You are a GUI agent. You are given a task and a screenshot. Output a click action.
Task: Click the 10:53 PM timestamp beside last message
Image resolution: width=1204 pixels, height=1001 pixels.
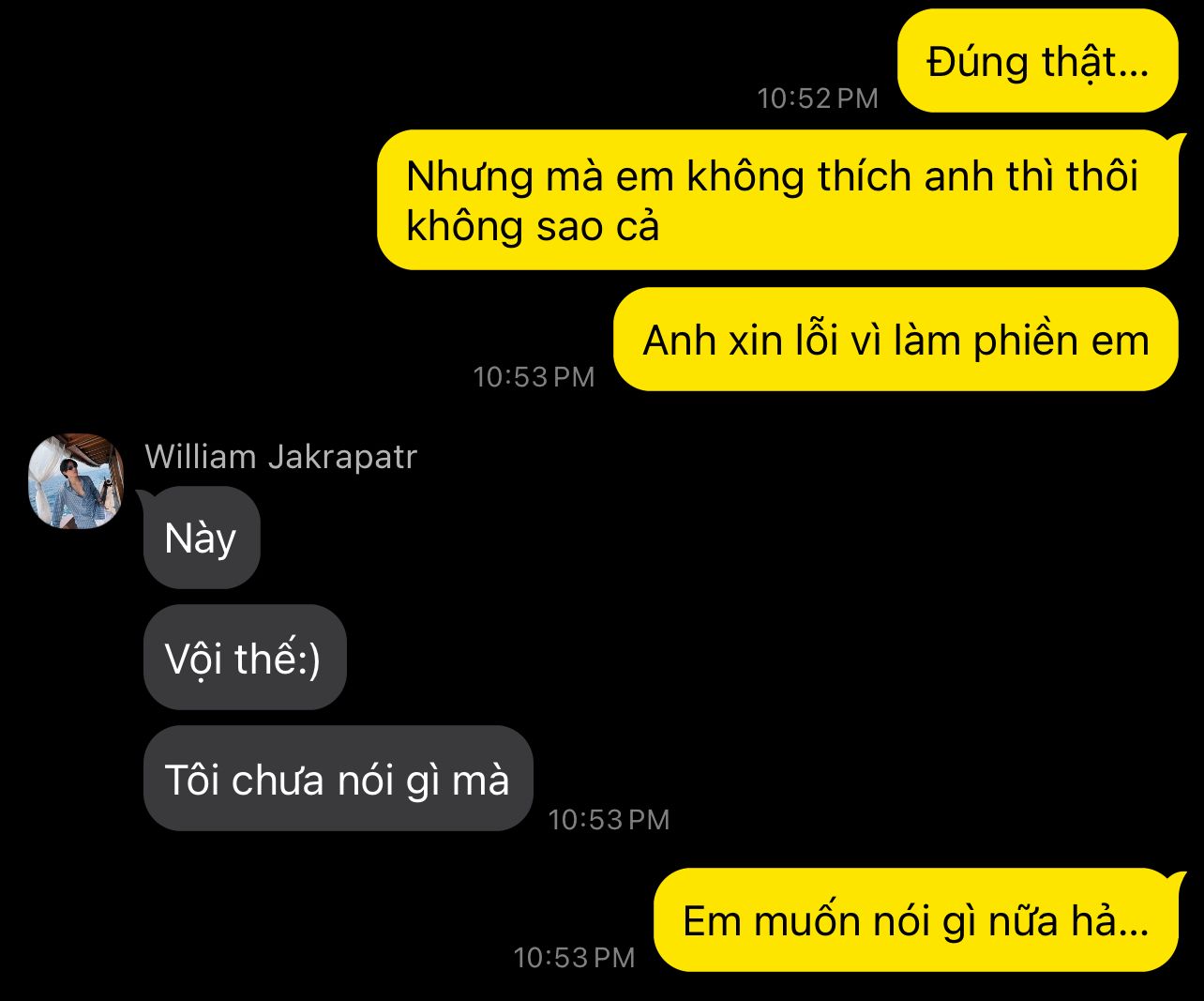pos(575,957)
